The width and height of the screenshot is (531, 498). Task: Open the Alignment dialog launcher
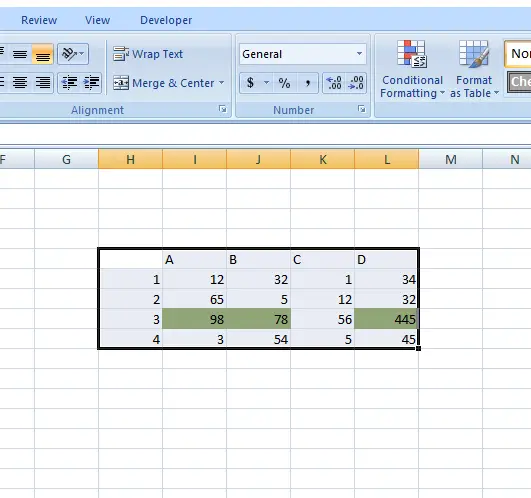click(222, 109)
